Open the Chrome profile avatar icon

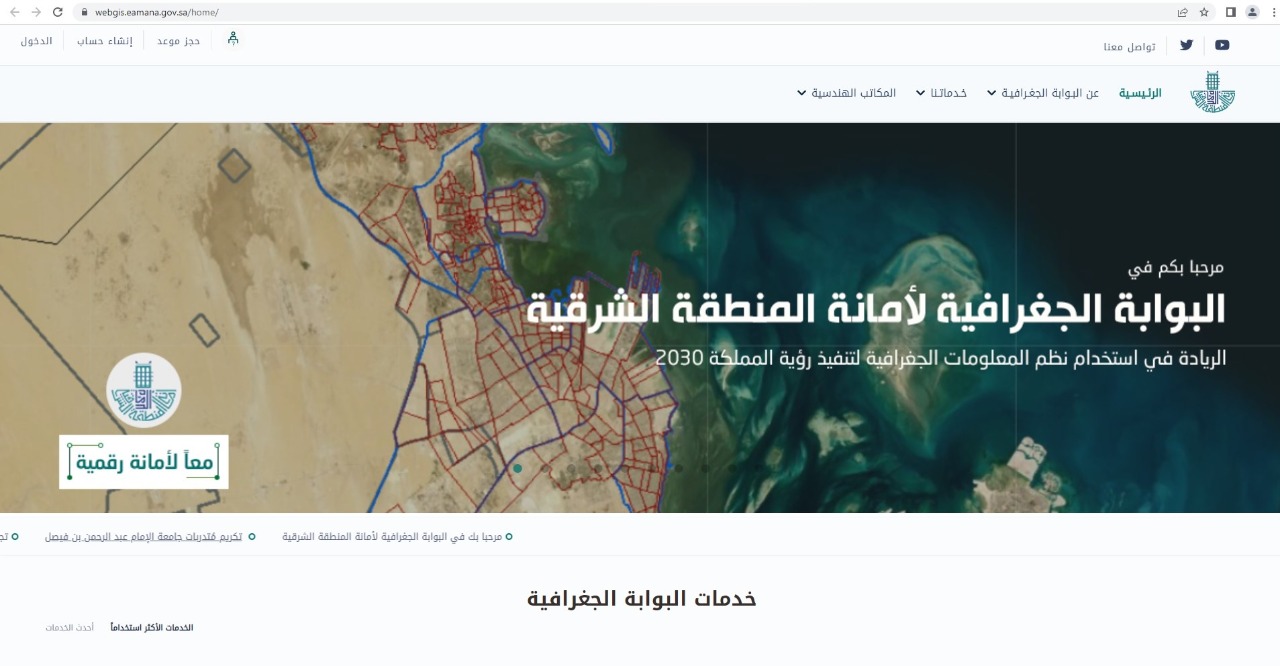[x=1251, y=12]
